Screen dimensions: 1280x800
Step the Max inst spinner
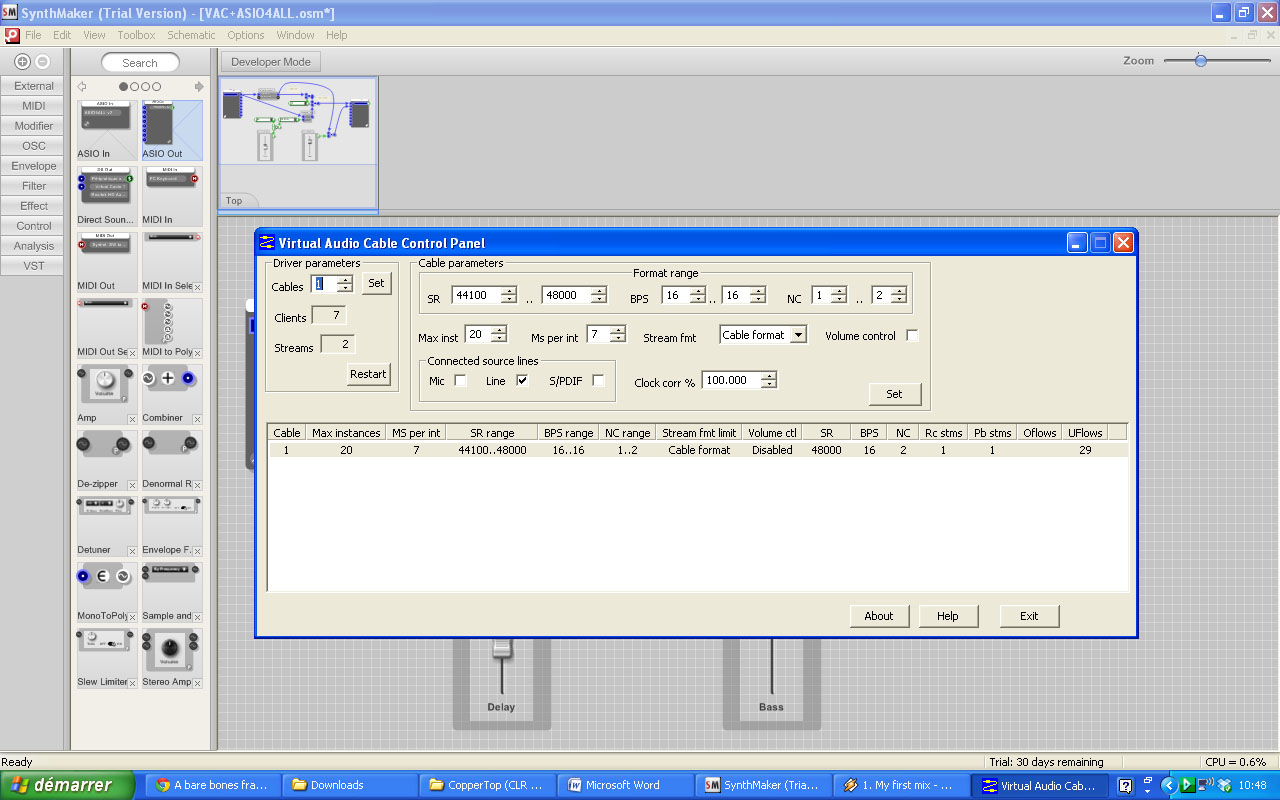pyautogui.click(x=498, y=334)
